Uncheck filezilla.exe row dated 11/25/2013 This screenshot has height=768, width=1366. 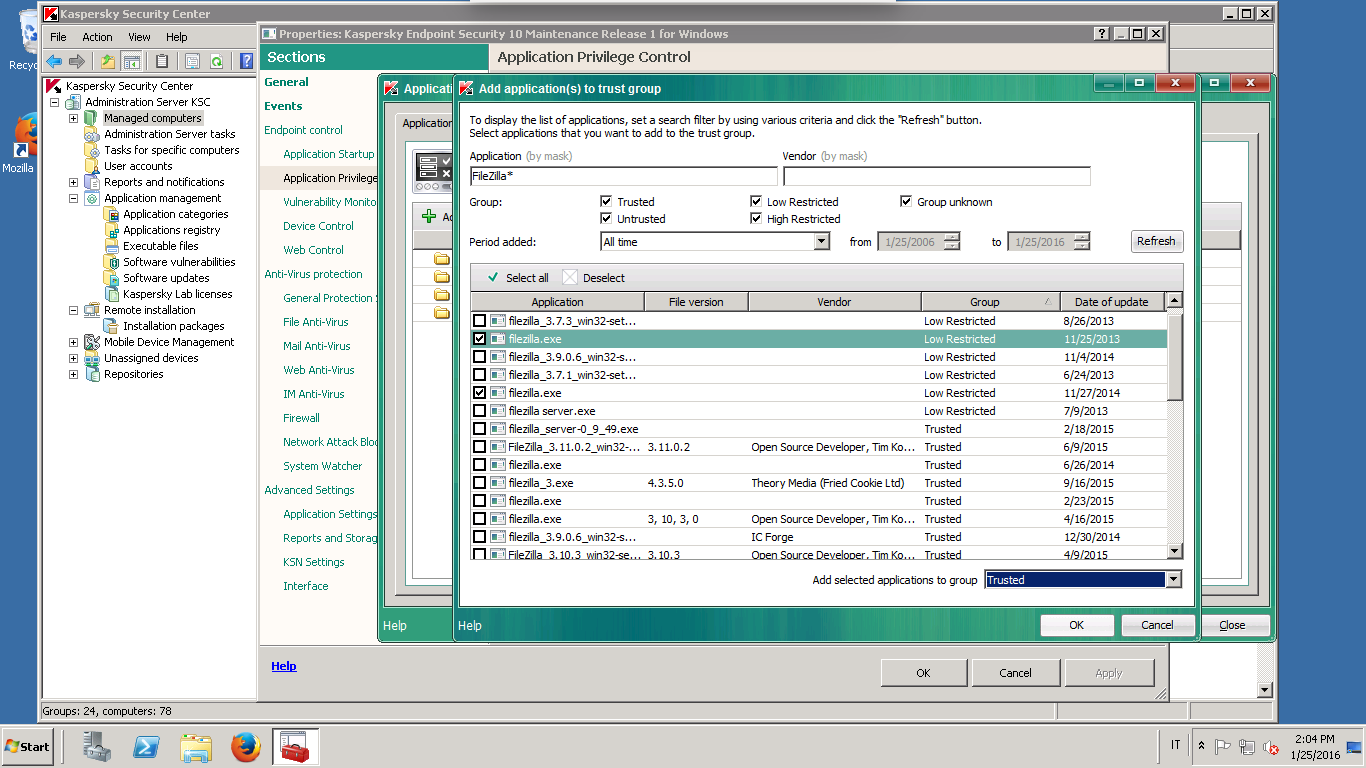480,339
